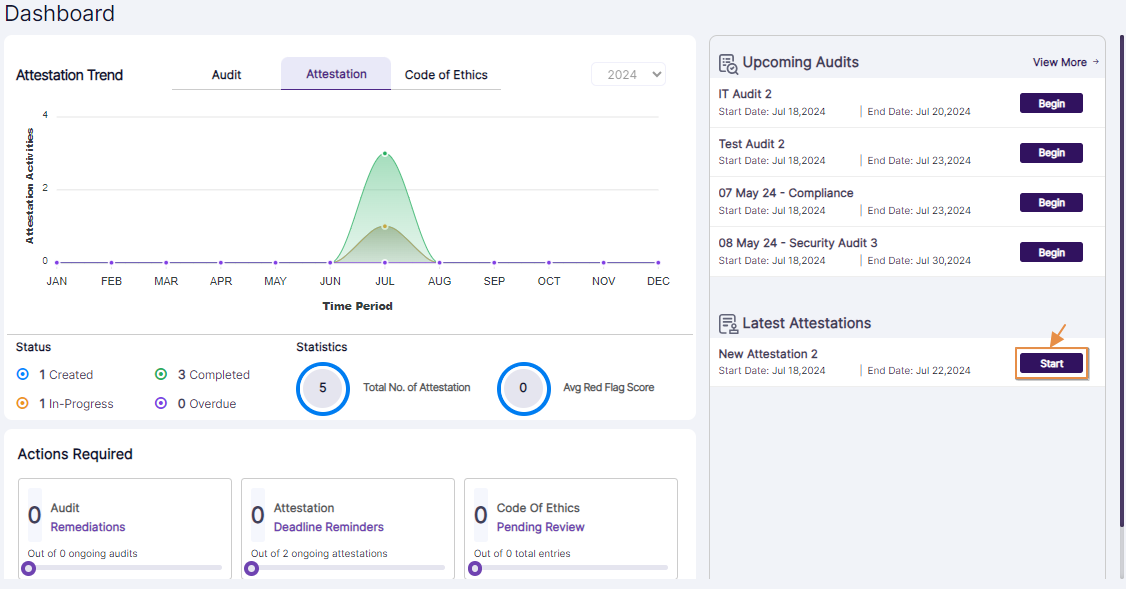Screen dimensions: 1126x589
Task: Select the Avg Red Flag Score stat circle
Action: coord(524,389)
